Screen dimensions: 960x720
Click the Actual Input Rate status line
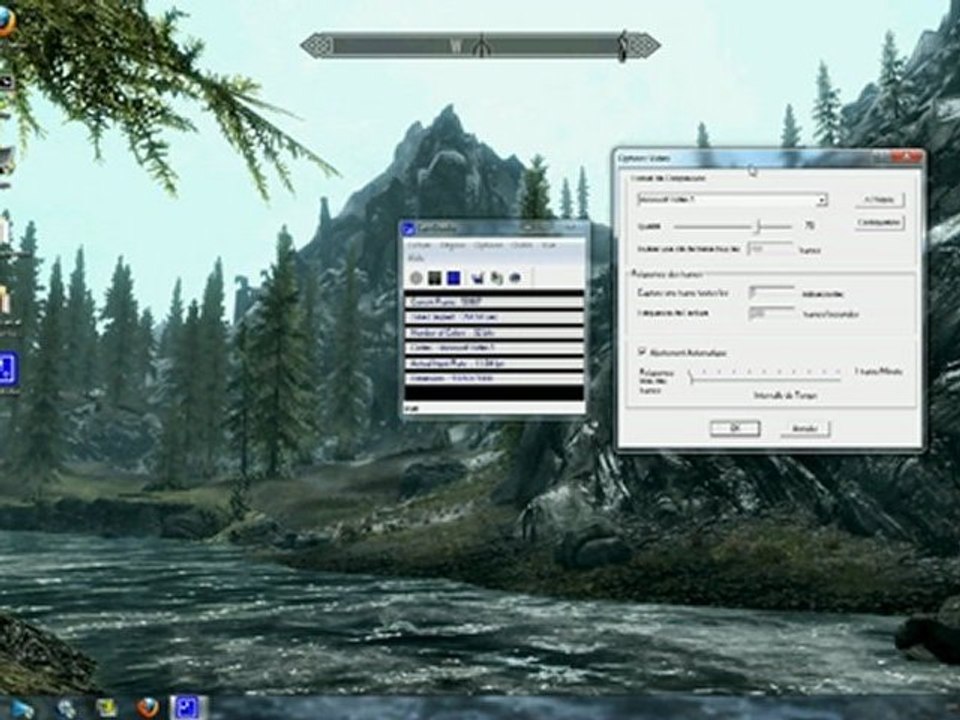pyautogui.click(x=493, y=364)
